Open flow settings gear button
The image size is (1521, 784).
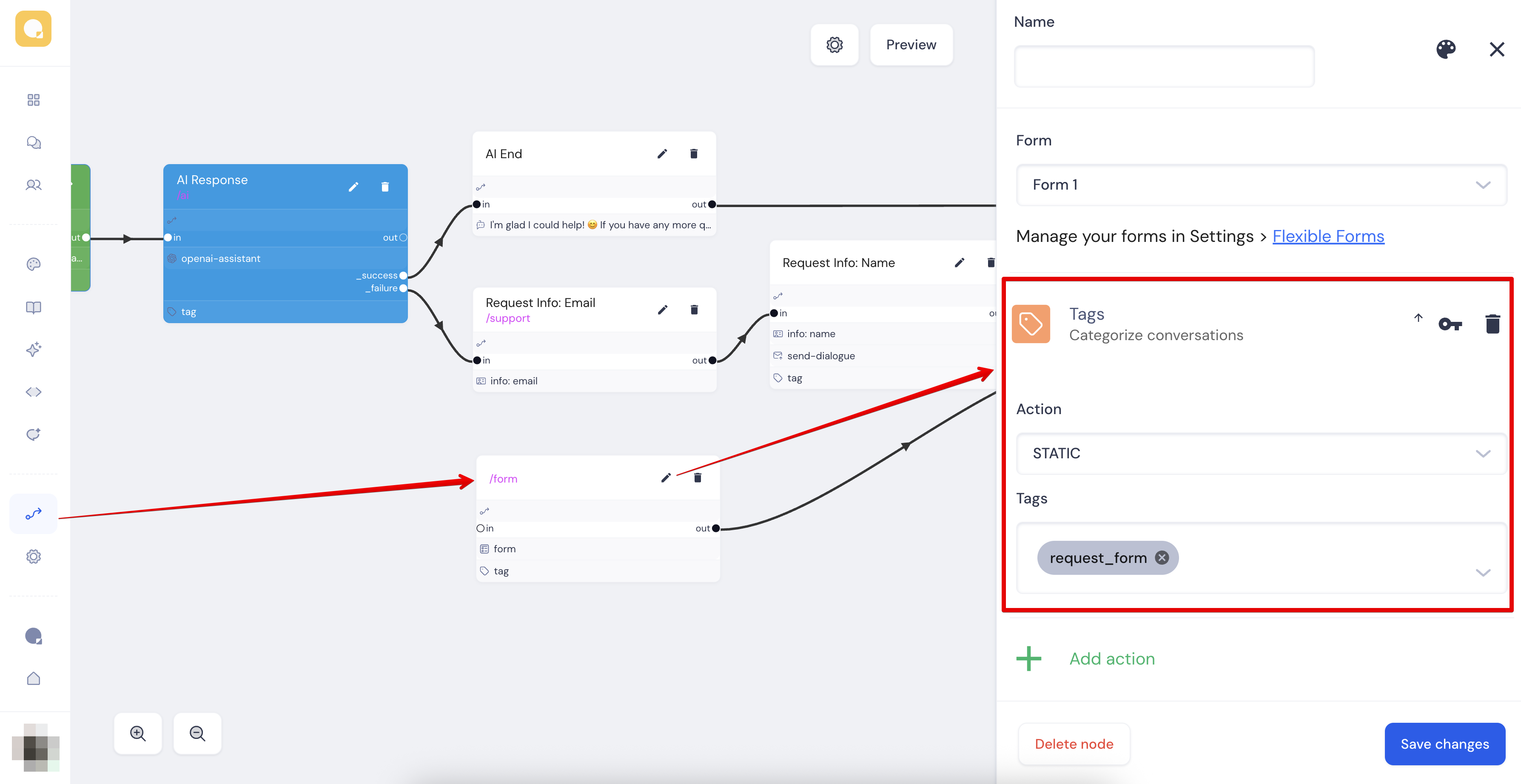pyautogui.click(x=835, y=45)
